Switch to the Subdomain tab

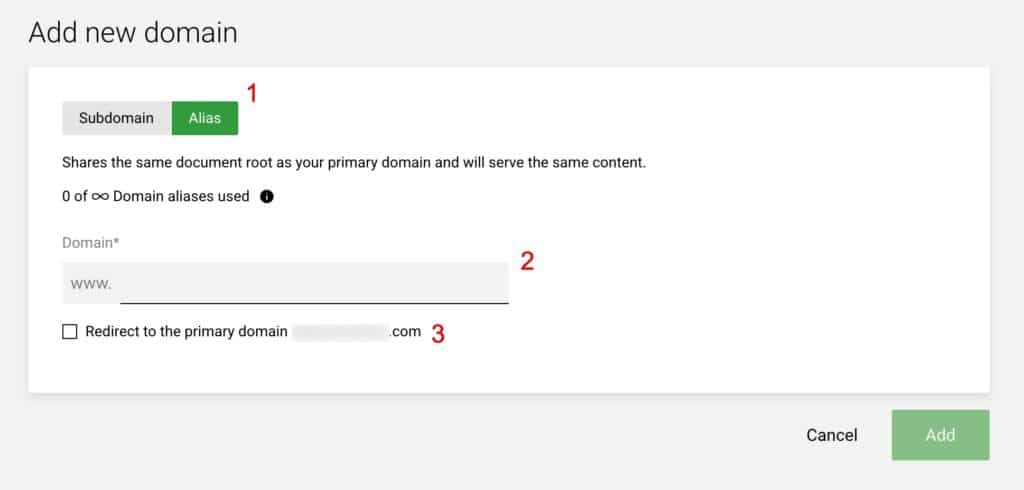pyautogui.click(x=117, y=118)
